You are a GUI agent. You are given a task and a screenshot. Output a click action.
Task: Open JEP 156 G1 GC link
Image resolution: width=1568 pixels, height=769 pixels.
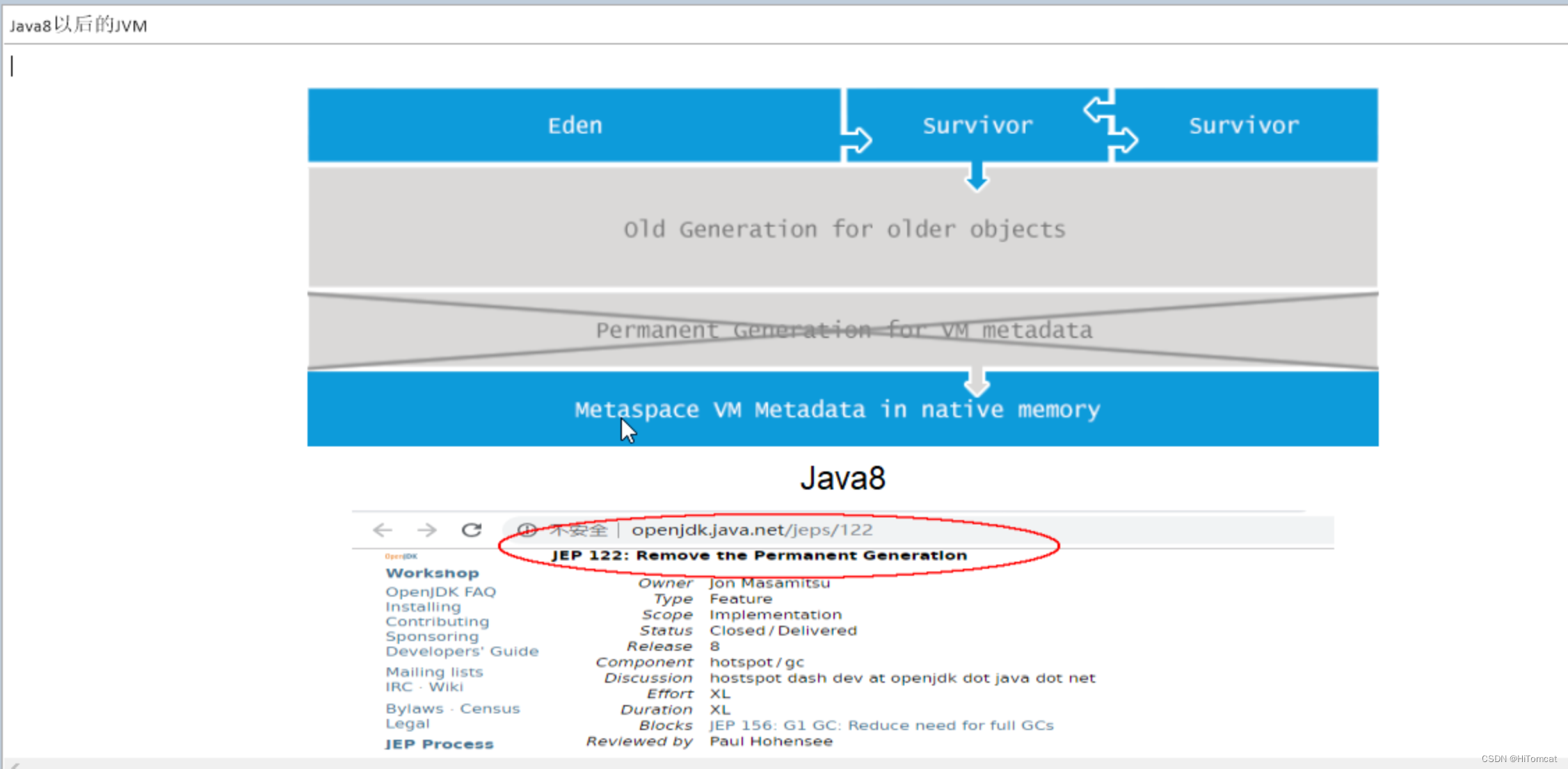coord(881,725)
